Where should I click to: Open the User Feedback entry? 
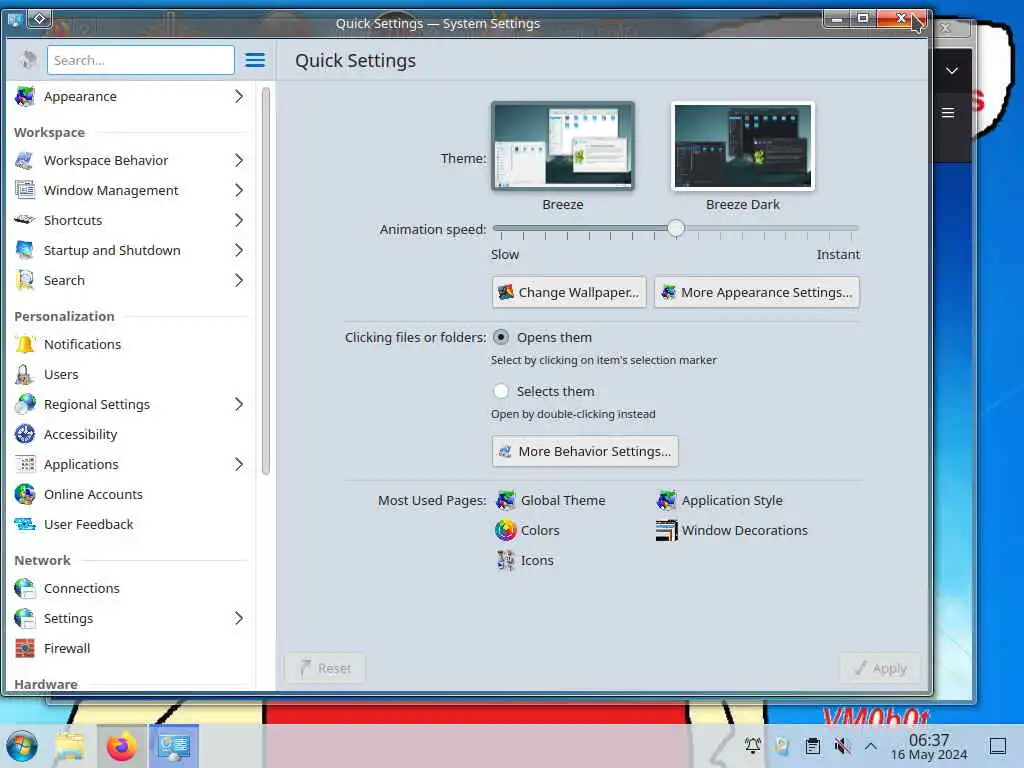click(x=131, y=524)
